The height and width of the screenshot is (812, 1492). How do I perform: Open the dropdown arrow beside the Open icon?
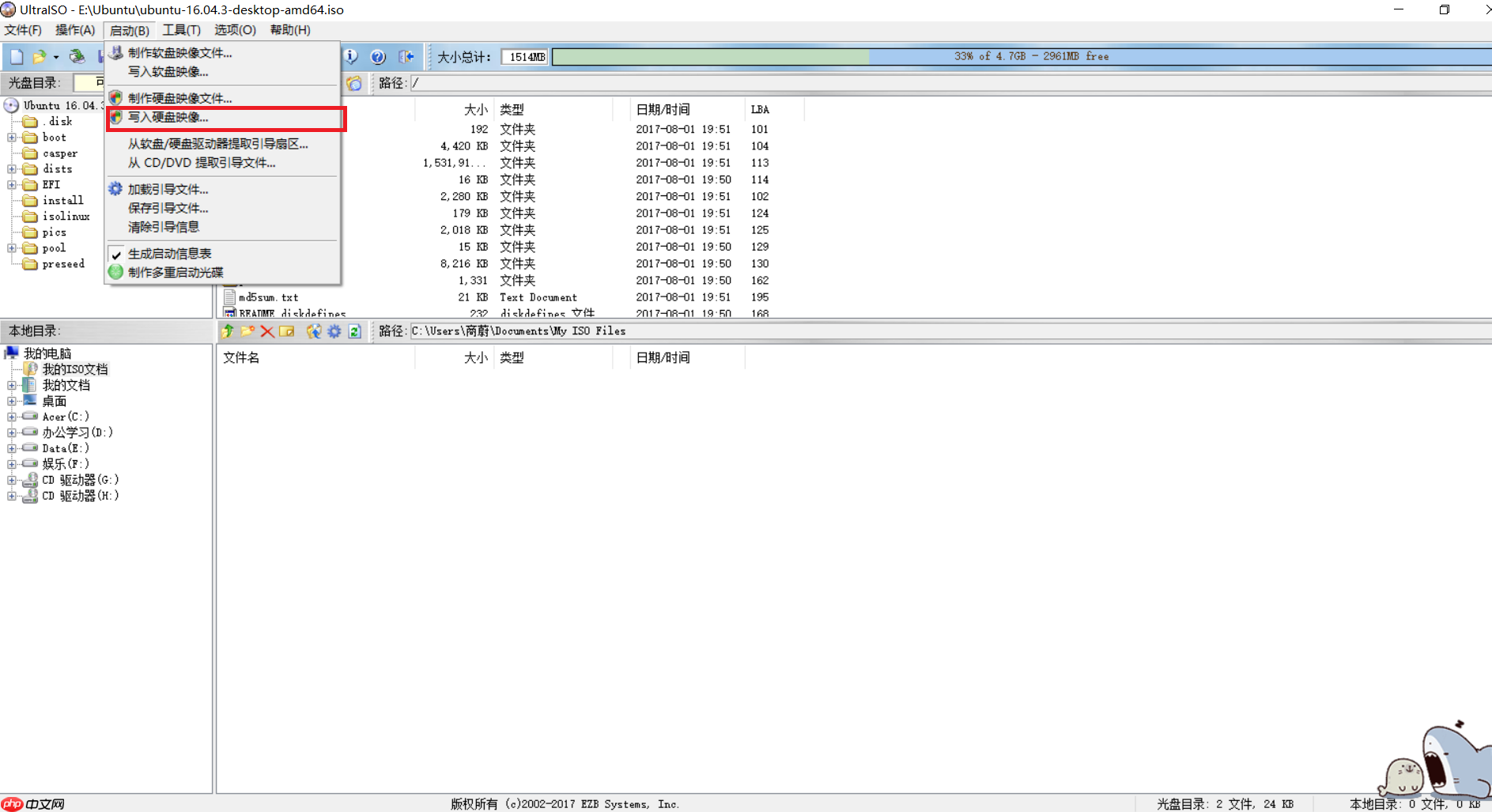click(x=56, y=57)
